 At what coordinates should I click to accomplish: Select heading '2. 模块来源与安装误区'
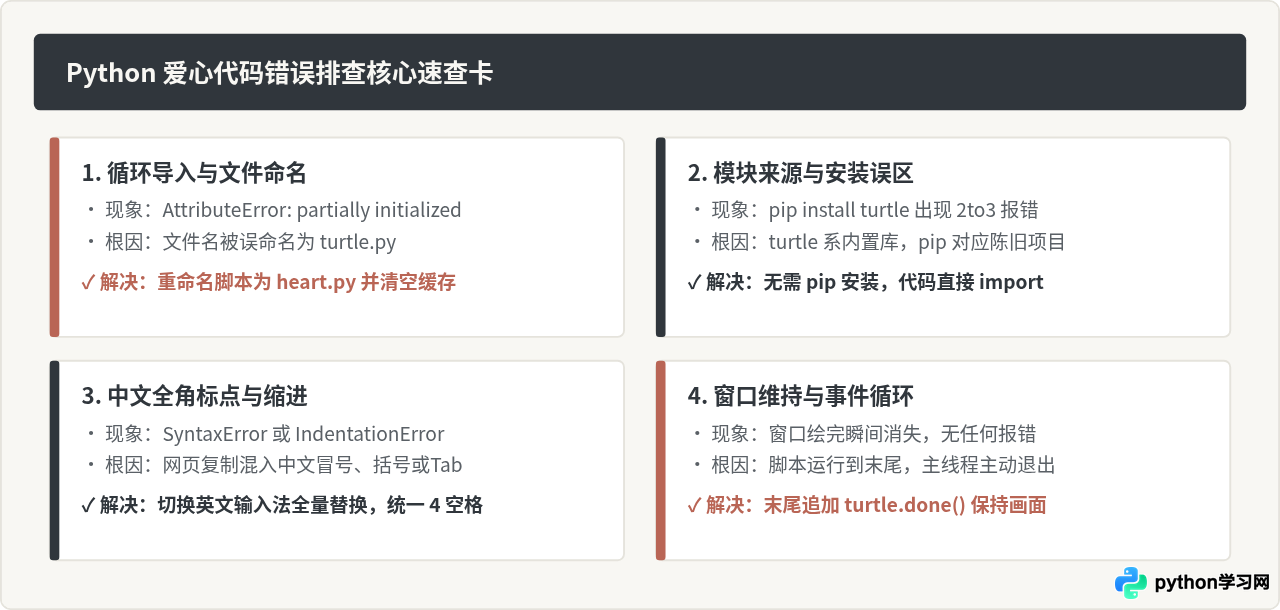pos(800,173)
